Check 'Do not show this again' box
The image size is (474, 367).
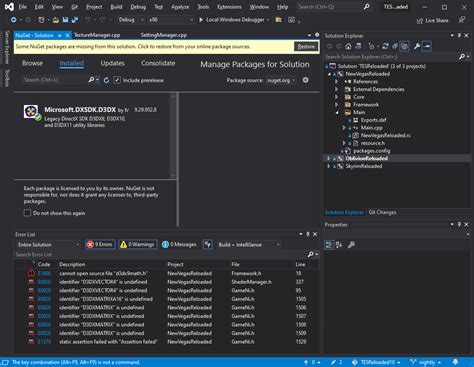click(x=27, y=213)
